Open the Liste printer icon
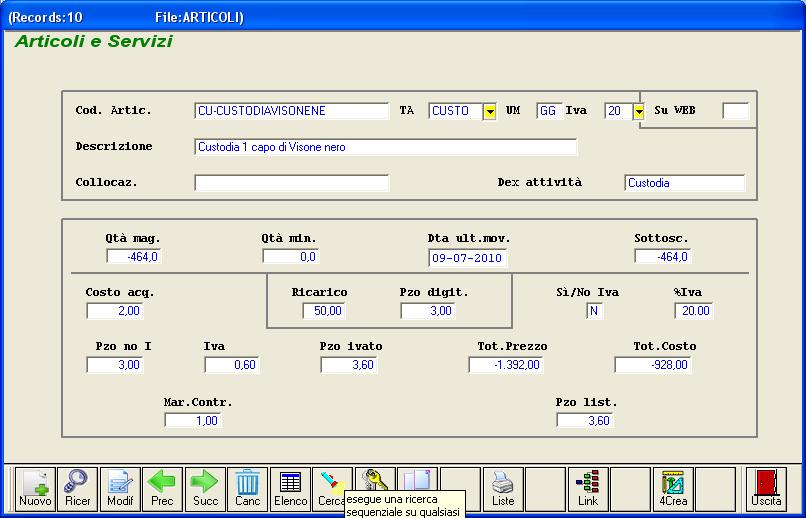The width and height of the screenshot is (806, 518). [x=503, y=489]
